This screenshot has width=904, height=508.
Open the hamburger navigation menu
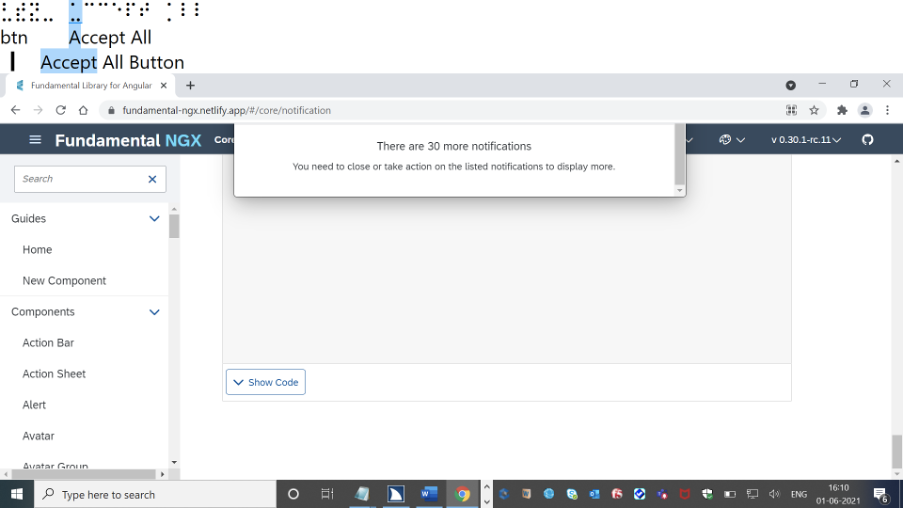coord(35,140)
